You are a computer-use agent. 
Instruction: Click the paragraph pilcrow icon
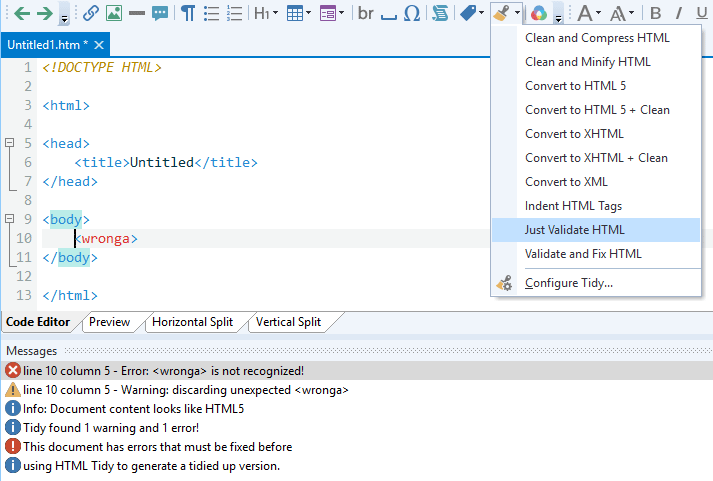[187, 13]
